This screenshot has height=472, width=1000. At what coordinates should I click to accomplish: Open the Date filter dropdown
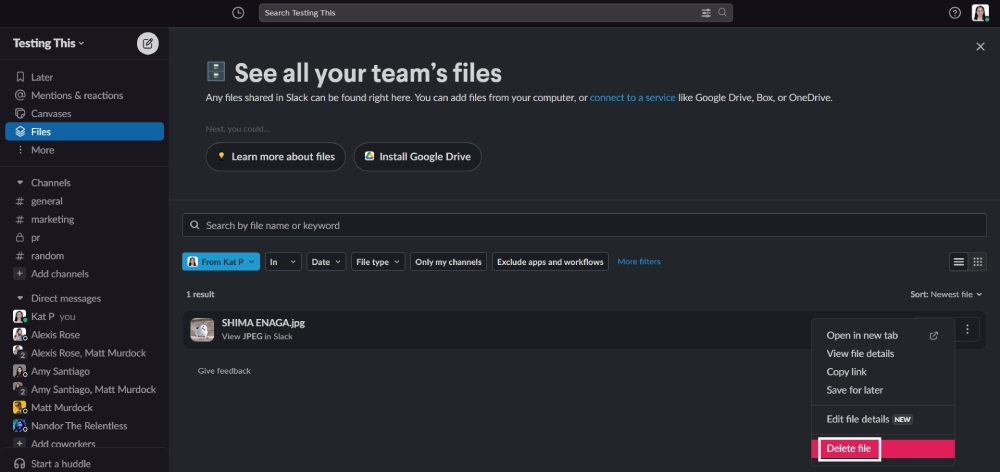(x=326, y=262)
